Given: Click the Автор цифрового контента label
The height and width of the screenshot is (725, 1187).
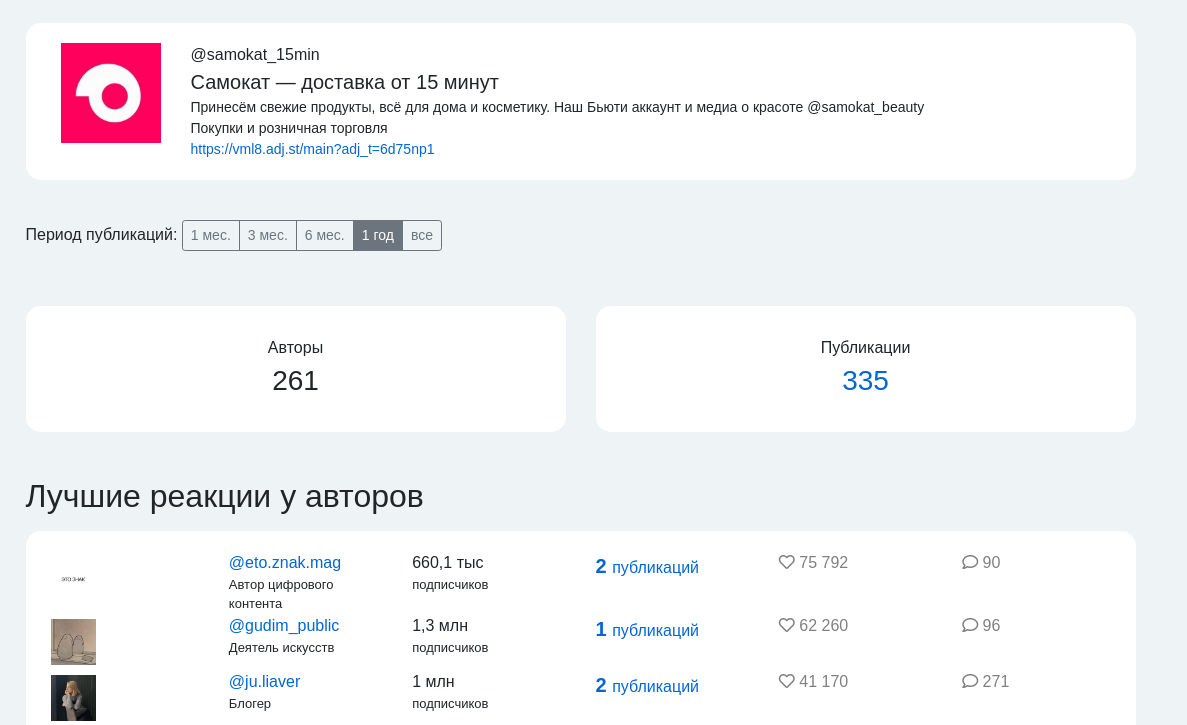Looking at the screenshot, I should coord(281,594).
